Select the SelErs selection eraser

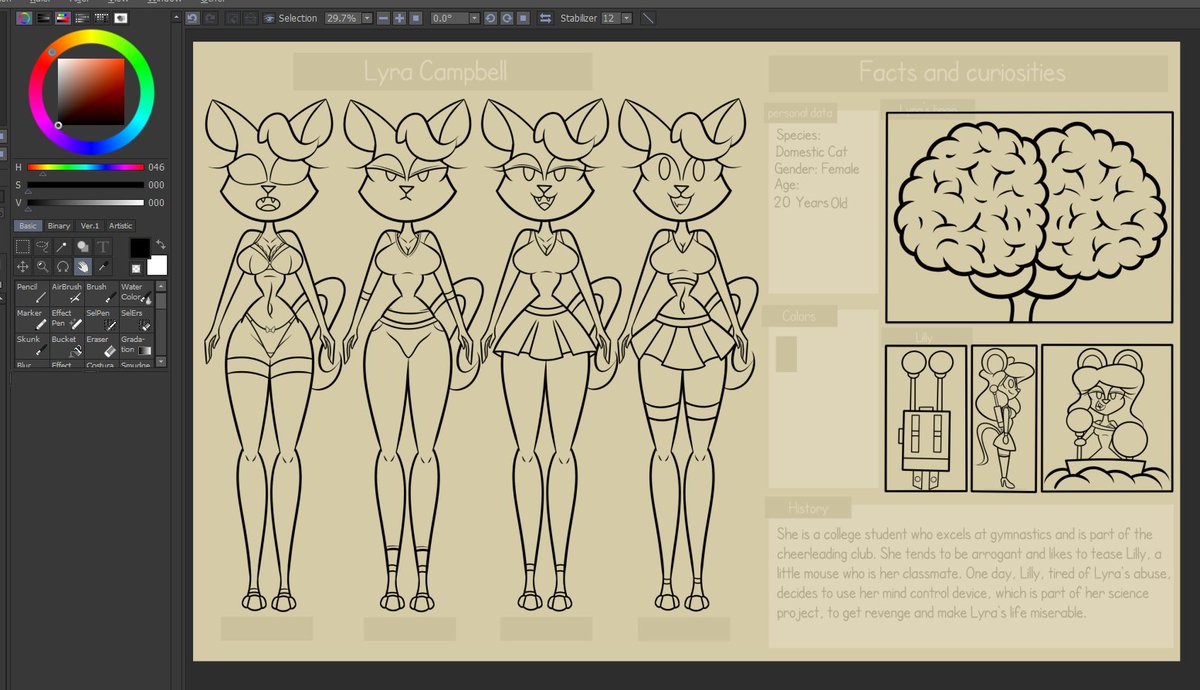137,319
